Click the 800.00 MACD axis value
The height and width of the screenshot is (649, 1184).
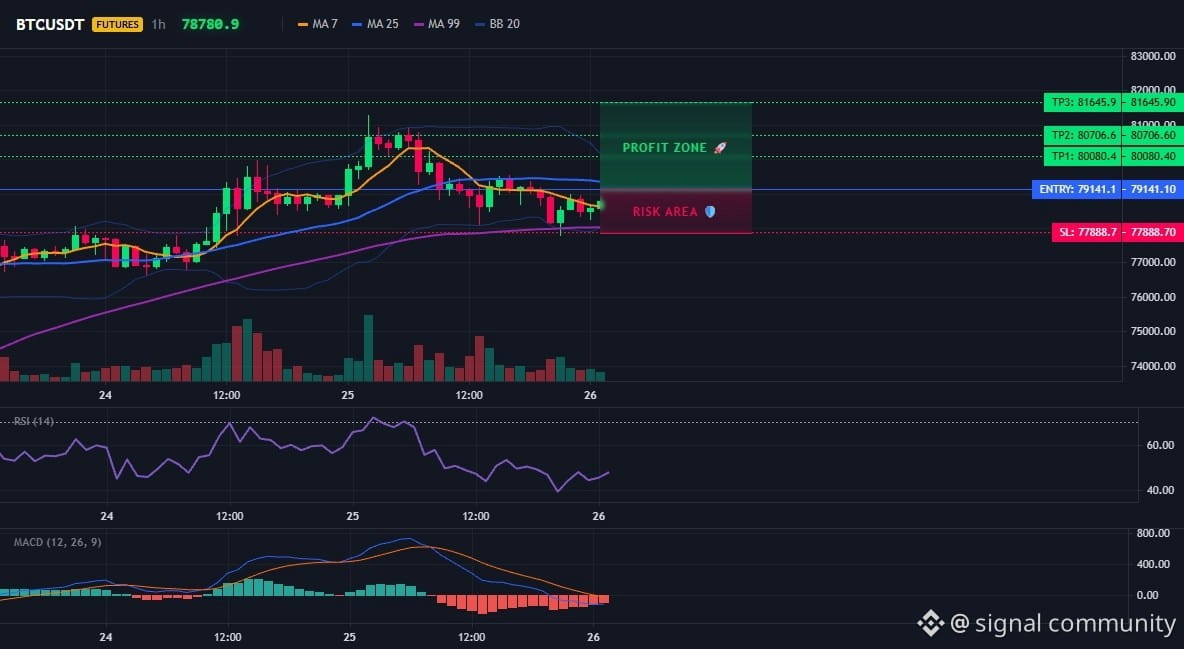pyautogui.click(x=1153, y=533)
